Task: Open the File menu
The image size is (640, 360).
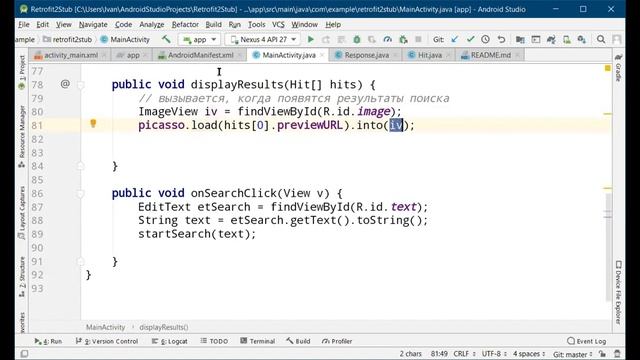Action: (24, 24)
